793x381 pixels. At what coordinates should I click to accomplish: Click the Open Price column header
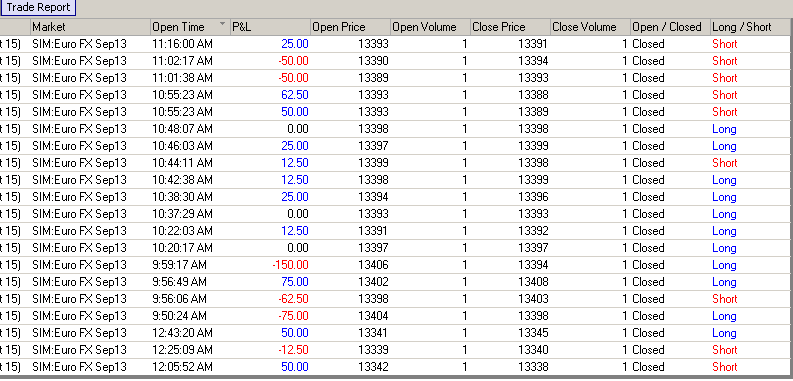click(x=350, y=27)
